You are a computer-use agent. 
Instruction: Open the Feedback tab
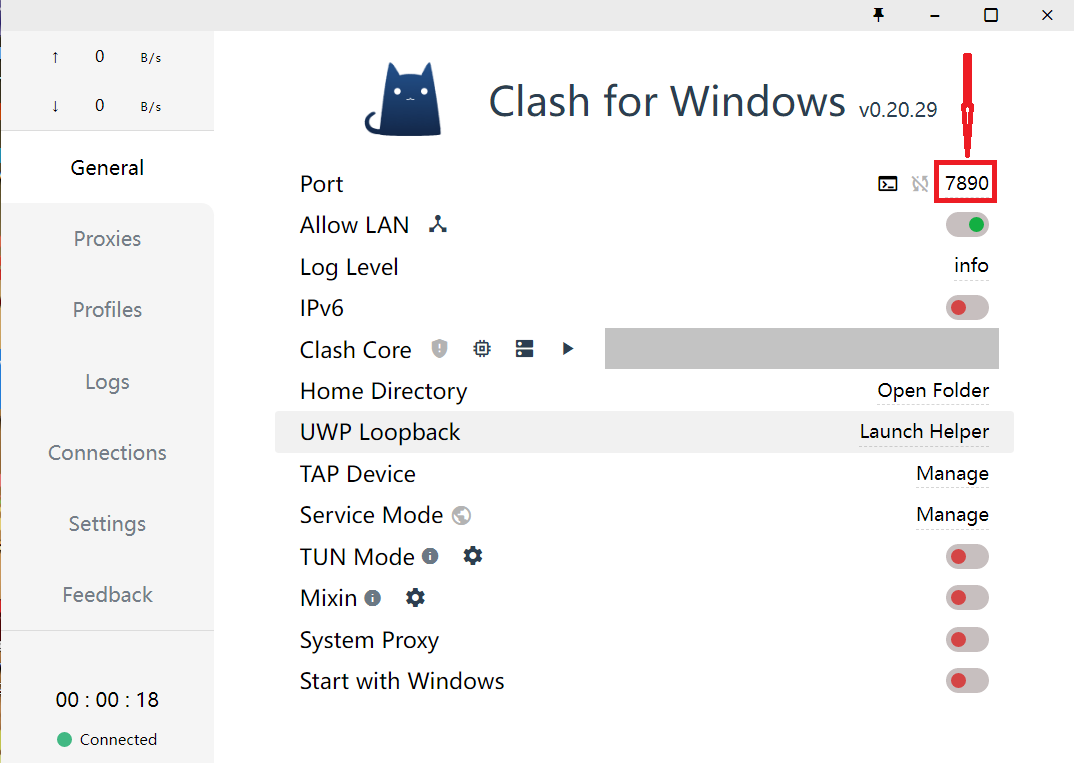(107, 594)
